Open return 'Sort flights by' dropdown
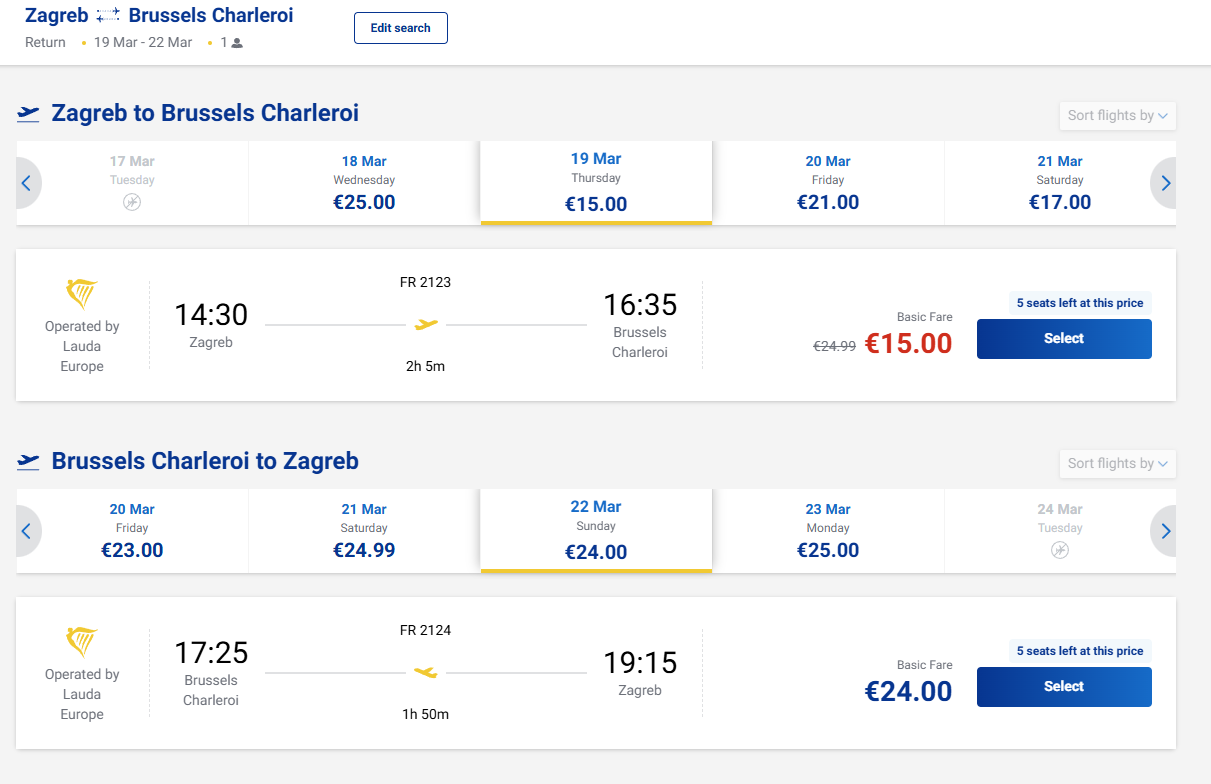The width and height of the screenshot is (1211, 784). 1117,464
